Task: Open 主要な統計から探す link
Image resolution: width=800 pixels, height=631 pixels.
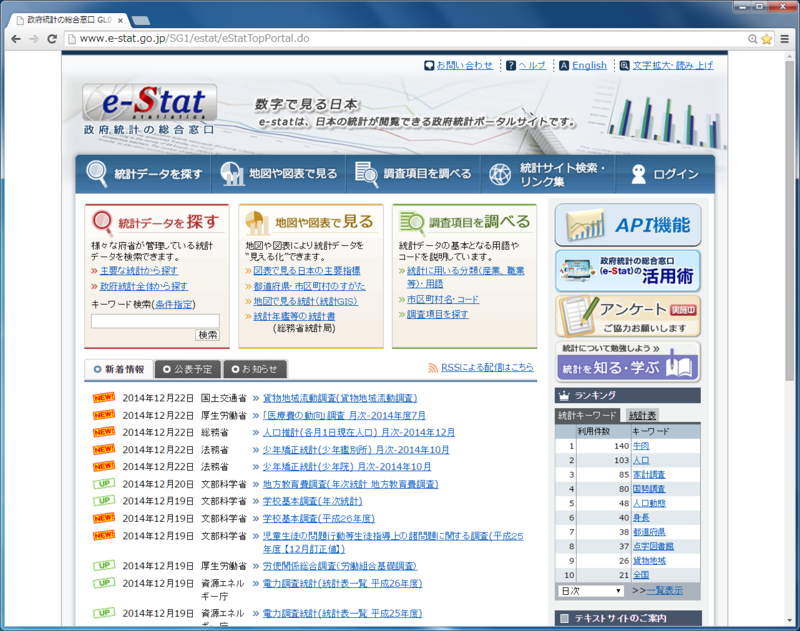Action: [x=139, y=271]
